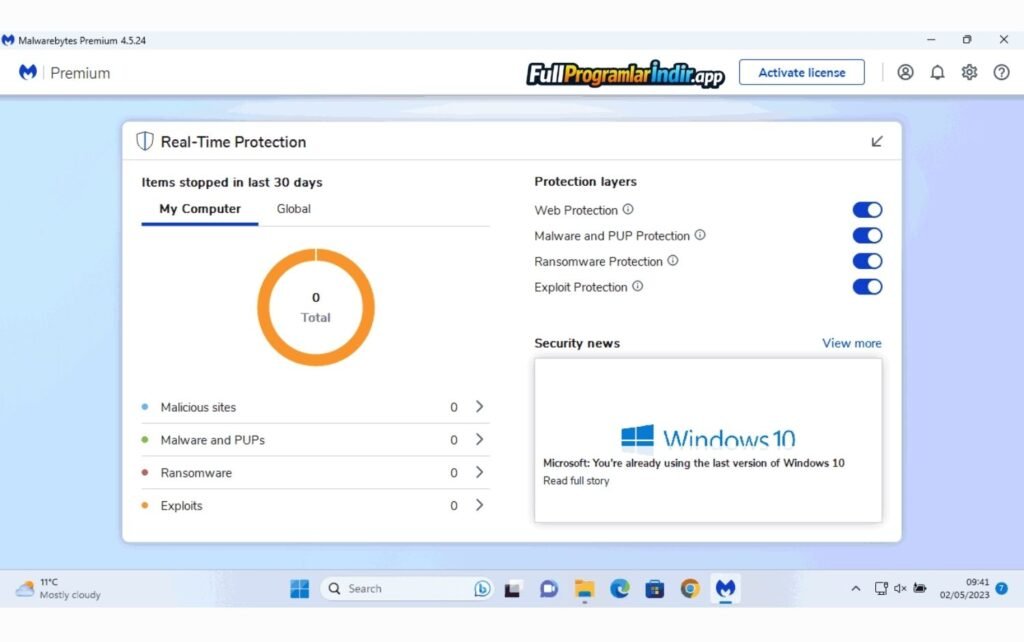Expand the Malicious sites details chevron
Screen dimensions: 1024x642
[478, 407]
